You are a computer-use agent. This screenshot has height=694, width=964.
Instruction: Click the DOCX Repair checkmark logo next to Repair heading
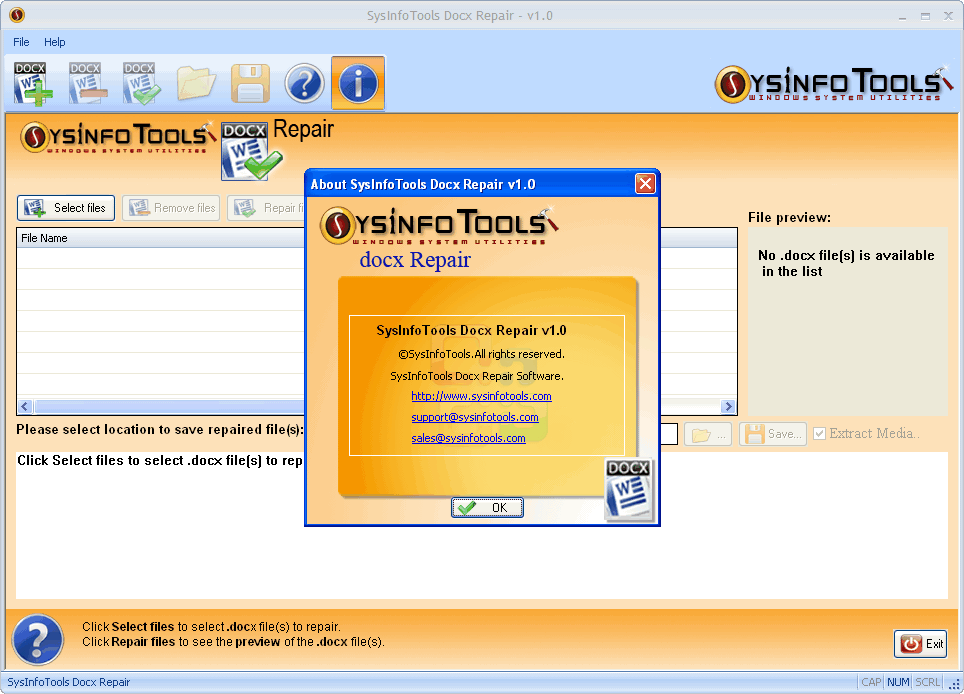pos(251,151)
